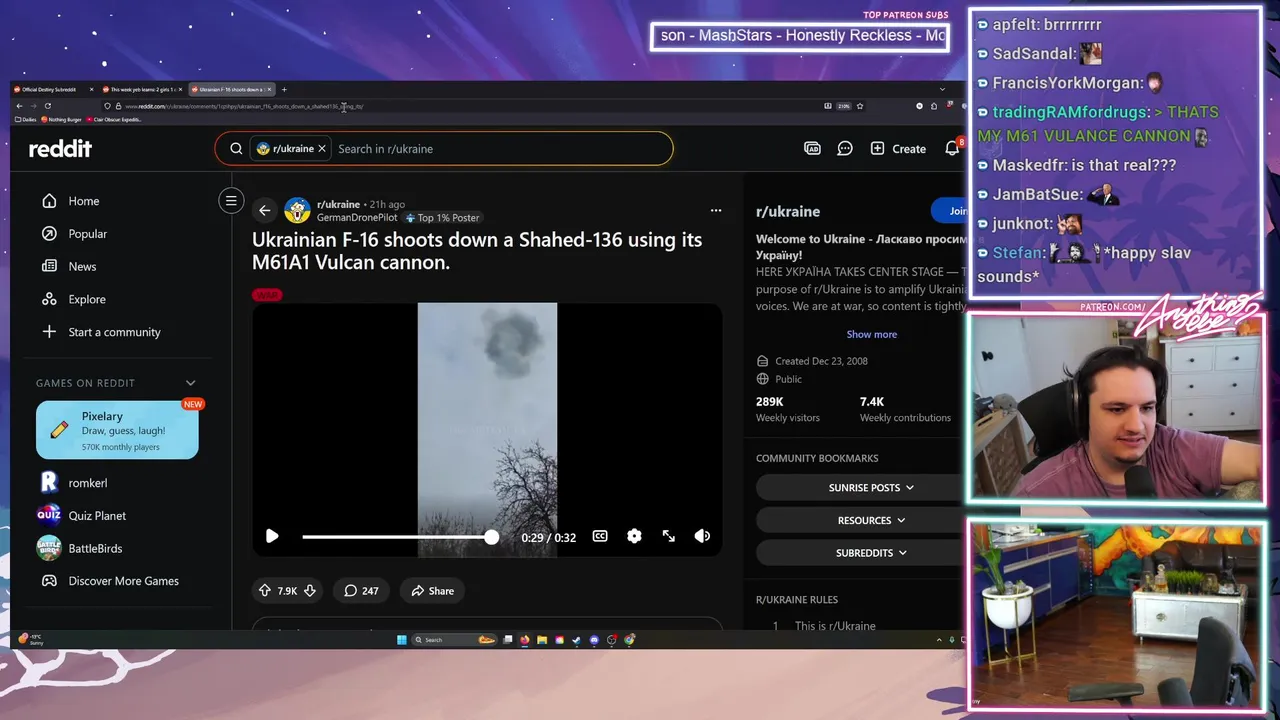1280x720 pixels.
Task: Show more of community description
Action: (872, 334)
